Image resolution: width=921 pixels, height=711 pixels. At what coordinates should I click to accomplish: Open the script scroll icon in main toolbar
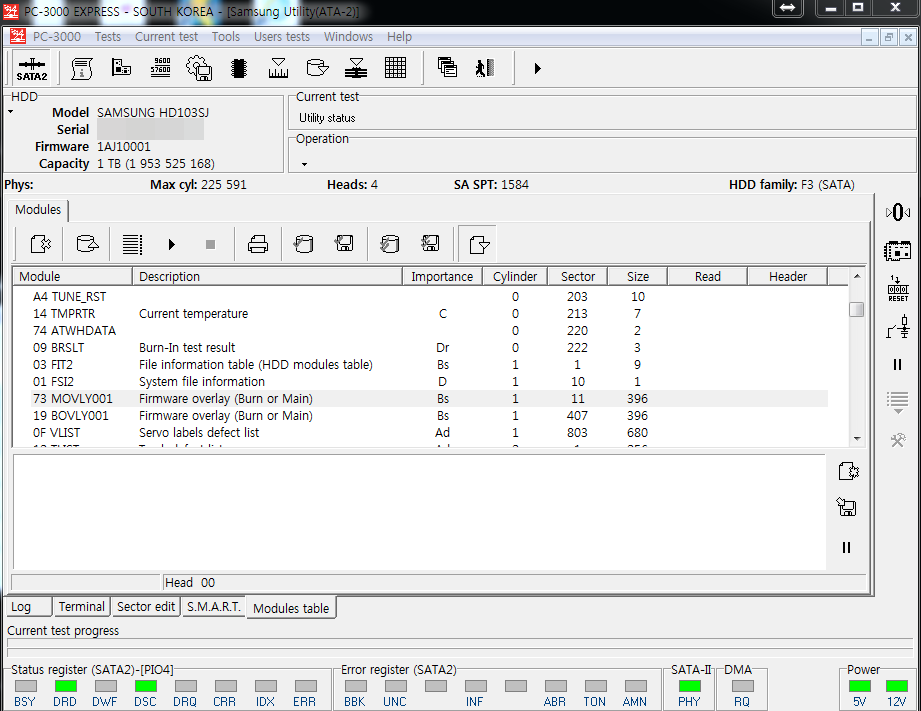point(82,68)
